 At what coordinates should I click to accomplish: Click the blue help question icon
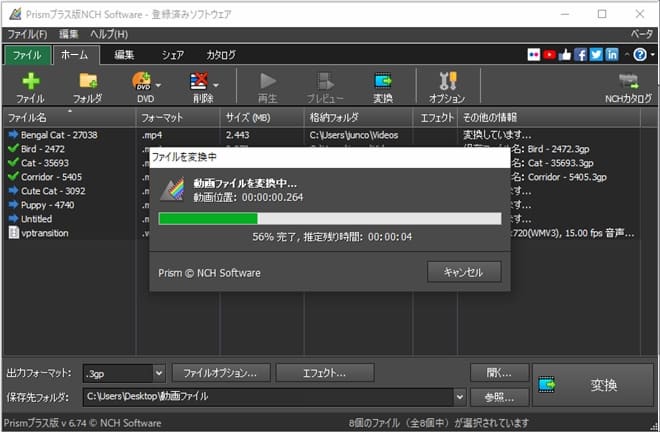640,55
